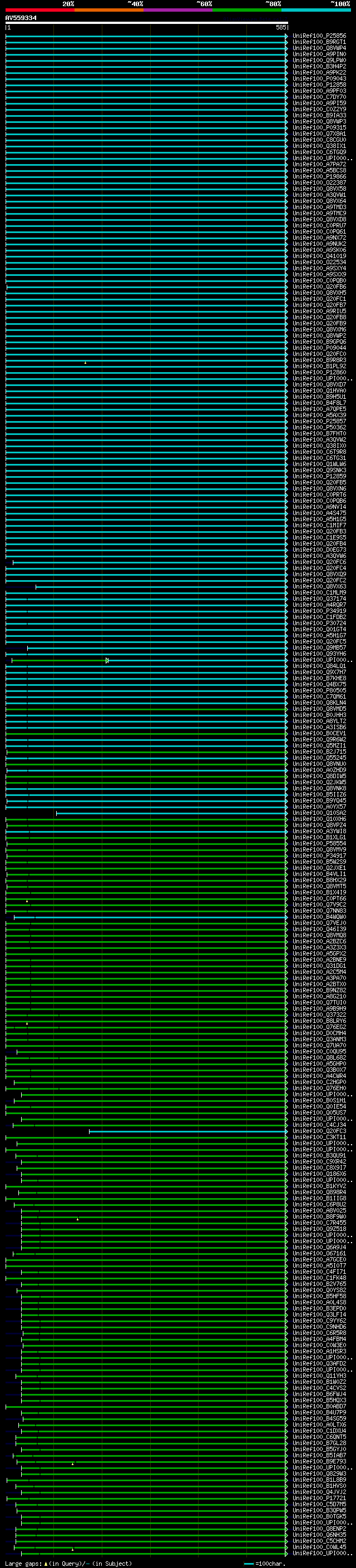Click the green alignment bar for UniRef100_P58554

click(x=147, y=844)
